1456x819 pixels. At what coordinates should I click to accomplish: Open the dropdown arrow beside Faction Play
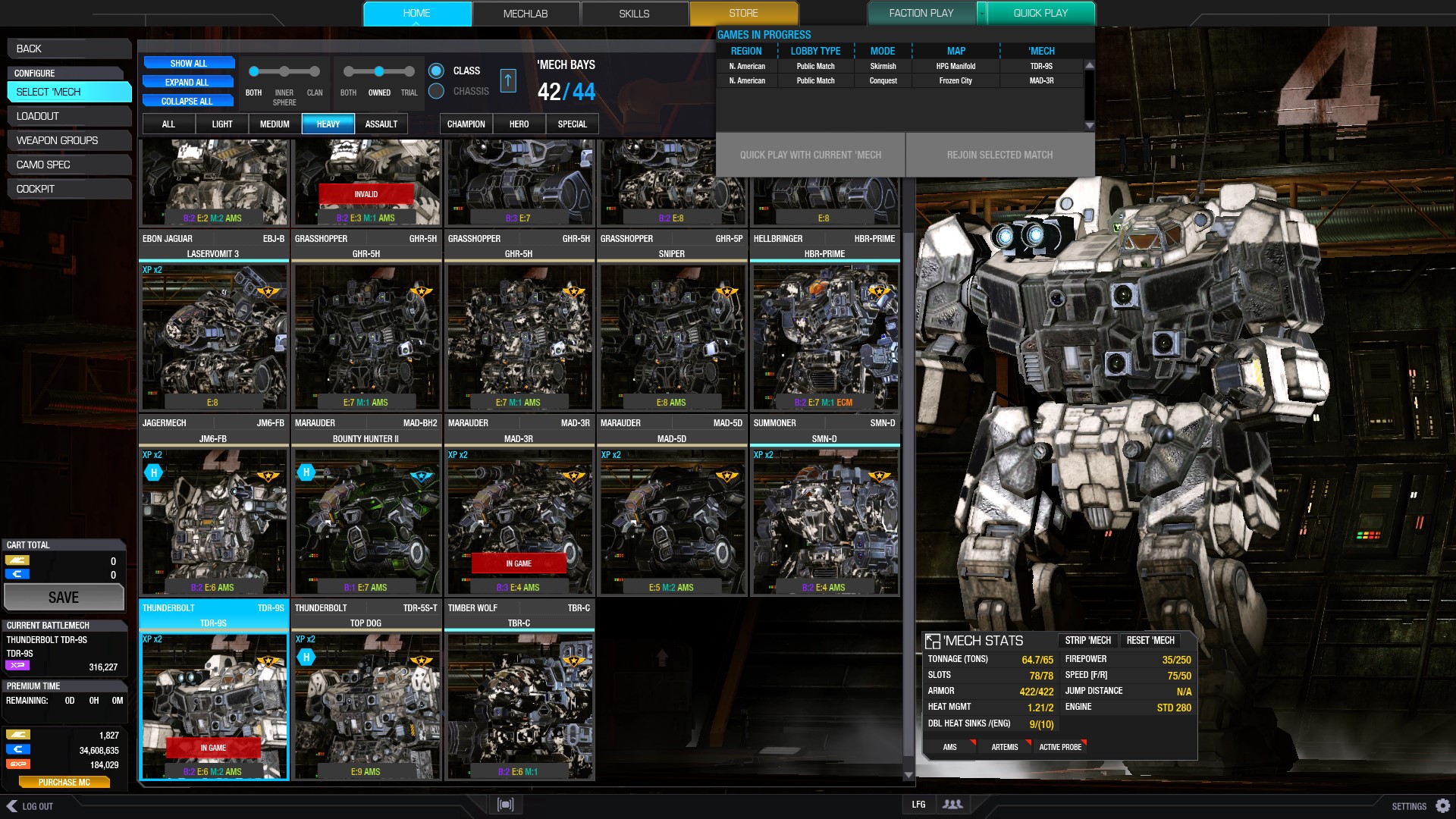coord(981,13)
